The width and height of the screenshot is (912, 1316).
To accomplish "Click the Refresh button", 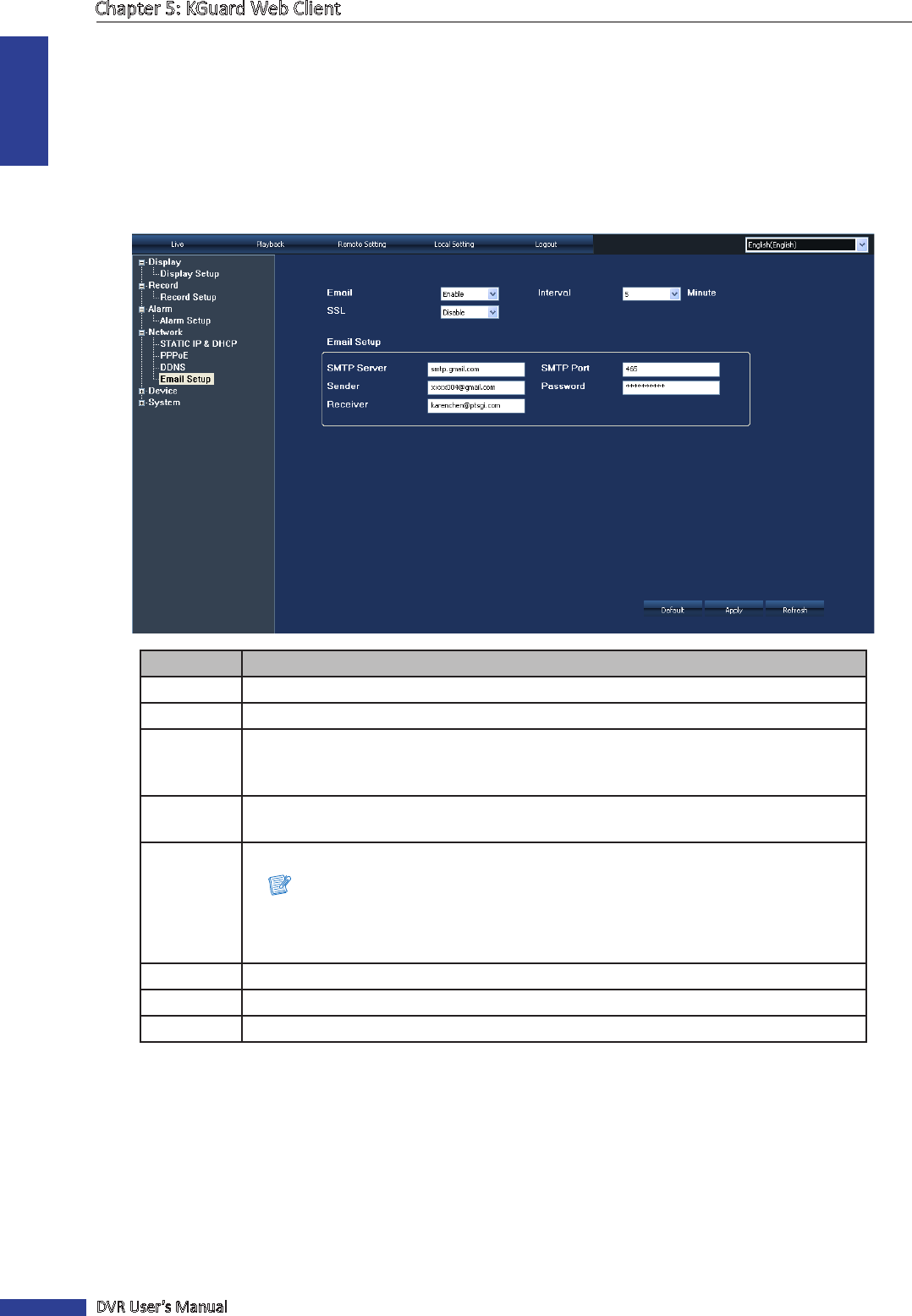I will tap(794, 610).
